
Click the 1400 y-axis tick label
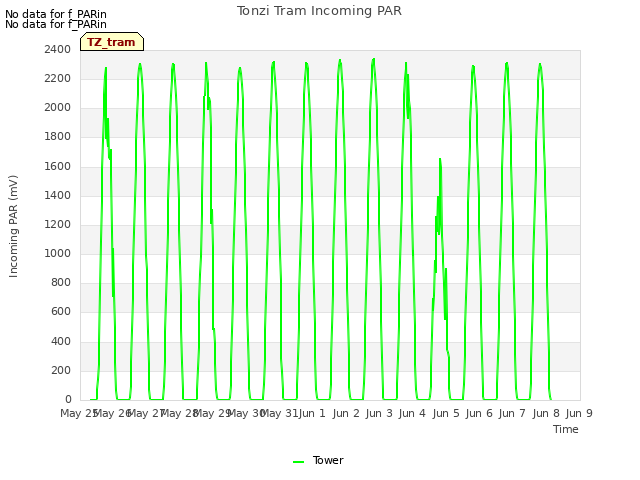click(x=58, y=196)
